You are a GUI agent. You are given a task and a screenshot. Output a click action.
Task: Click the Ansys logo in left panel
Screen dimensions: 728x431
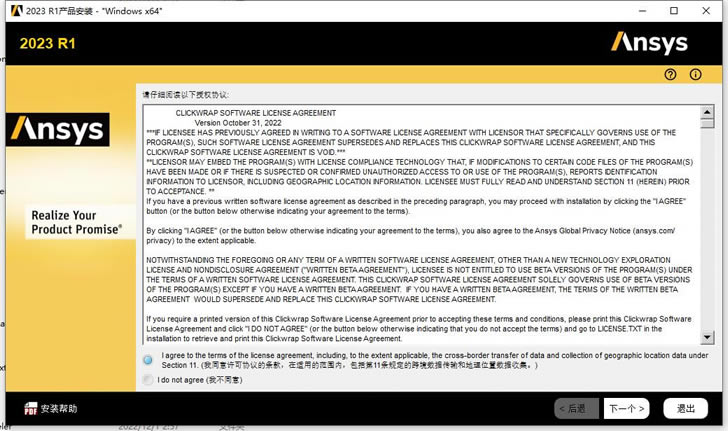(x=58, y=130)
